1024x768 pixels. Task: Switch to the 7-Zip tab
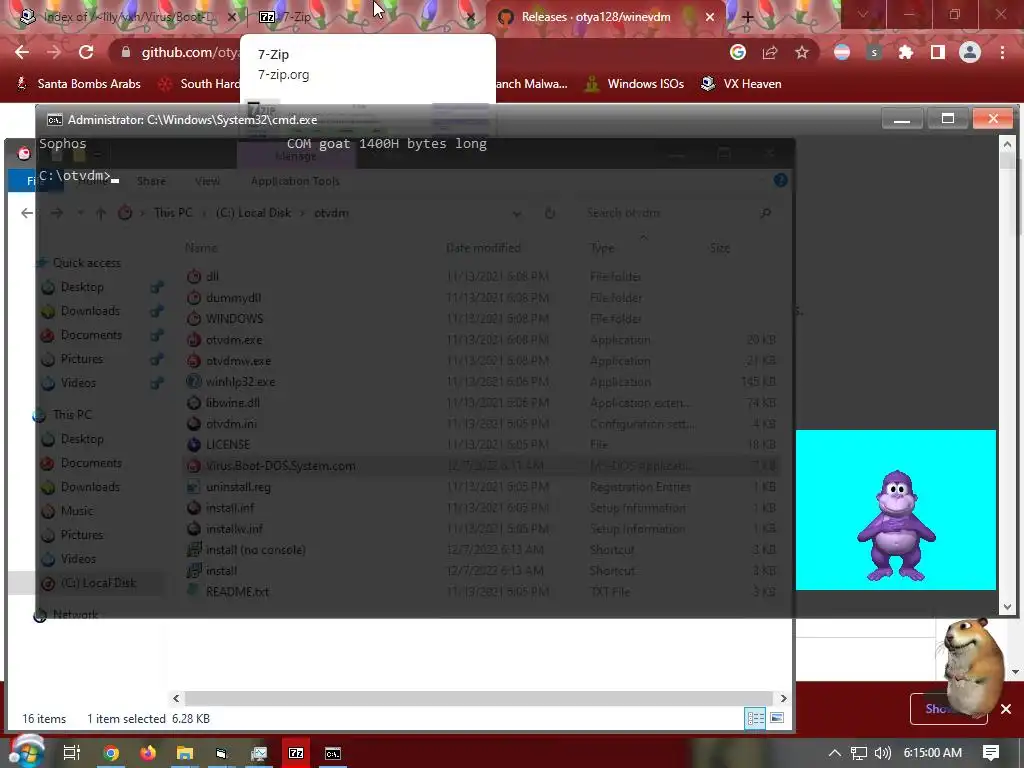[x=366, y=17]
